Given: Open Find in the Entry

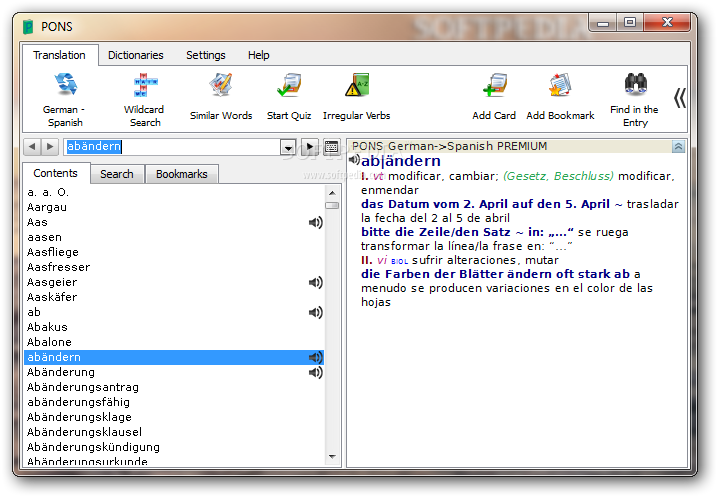Looking at the screenshot, I should coord(635,100).
